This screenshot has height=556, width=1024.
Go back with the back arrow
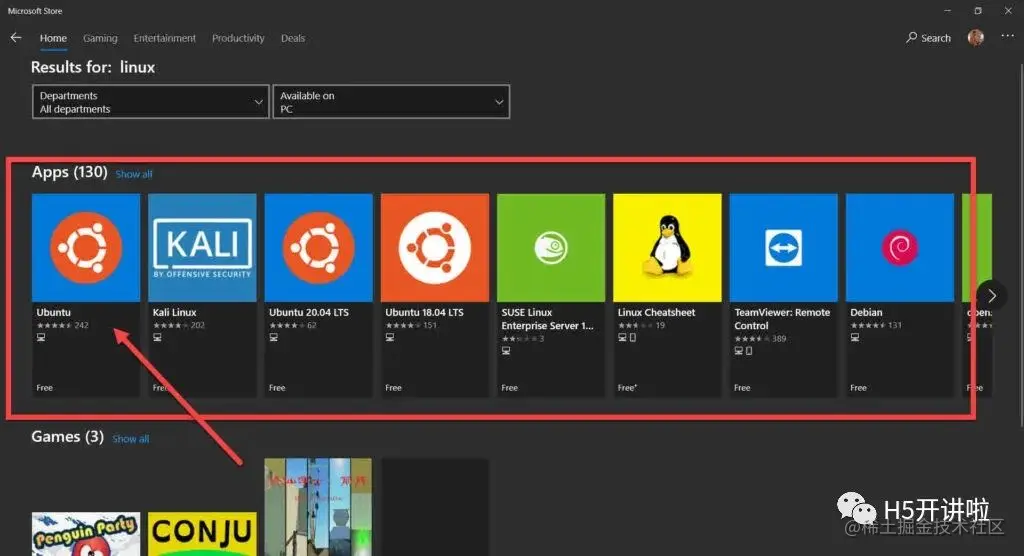pos(16,38)
